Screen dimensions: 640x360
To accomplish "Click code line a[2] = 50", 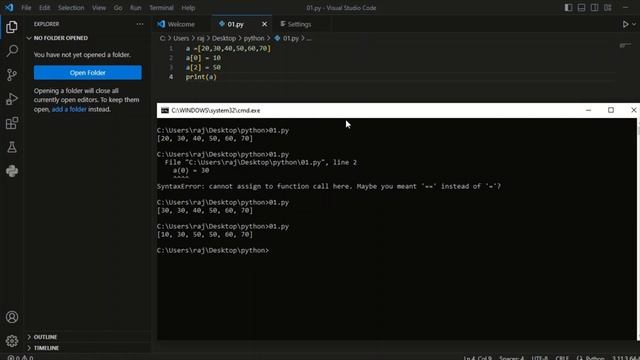I will click(x=203, y=67).
